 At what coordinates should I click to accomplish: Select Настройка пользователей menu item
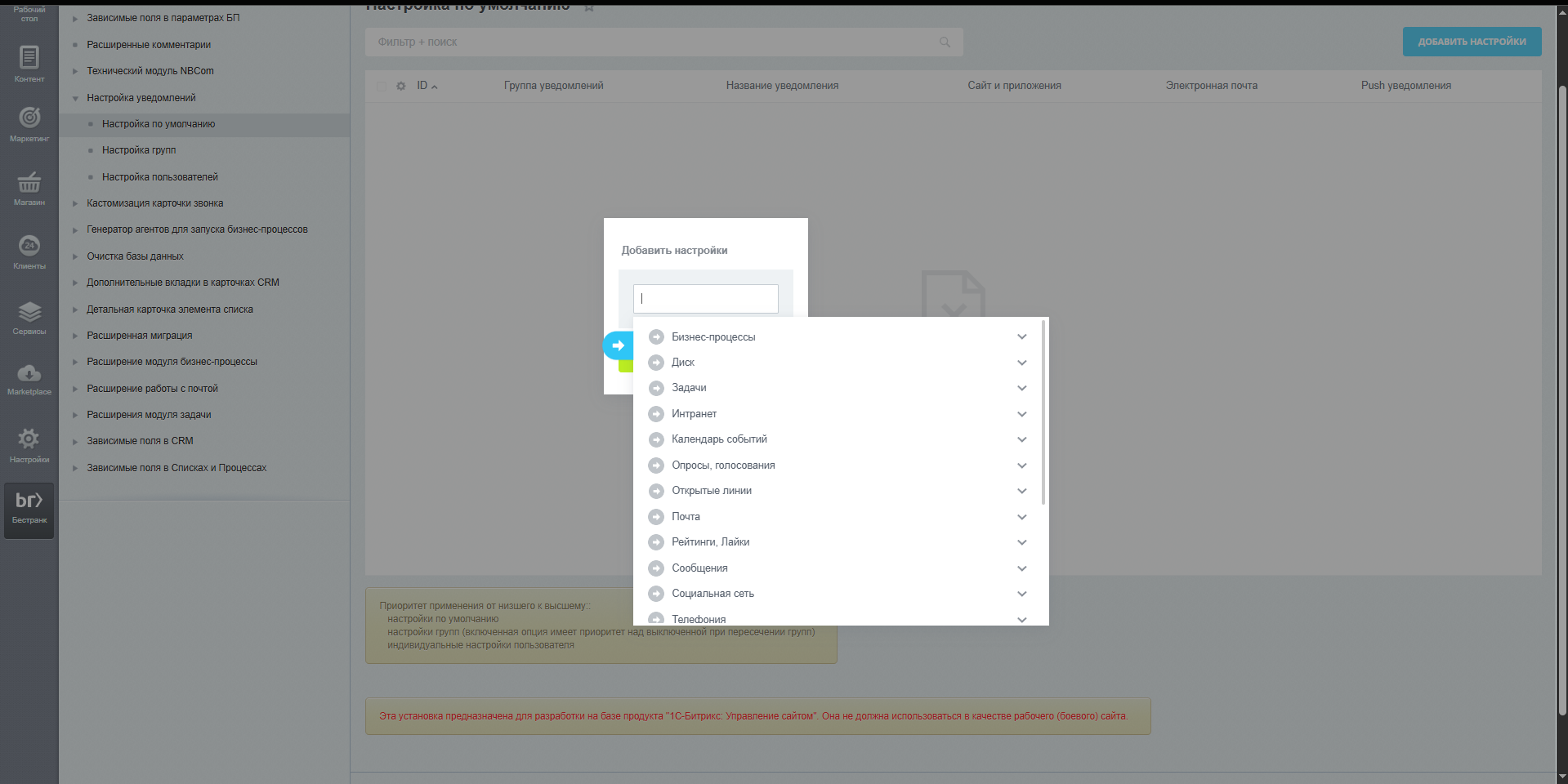160,177
